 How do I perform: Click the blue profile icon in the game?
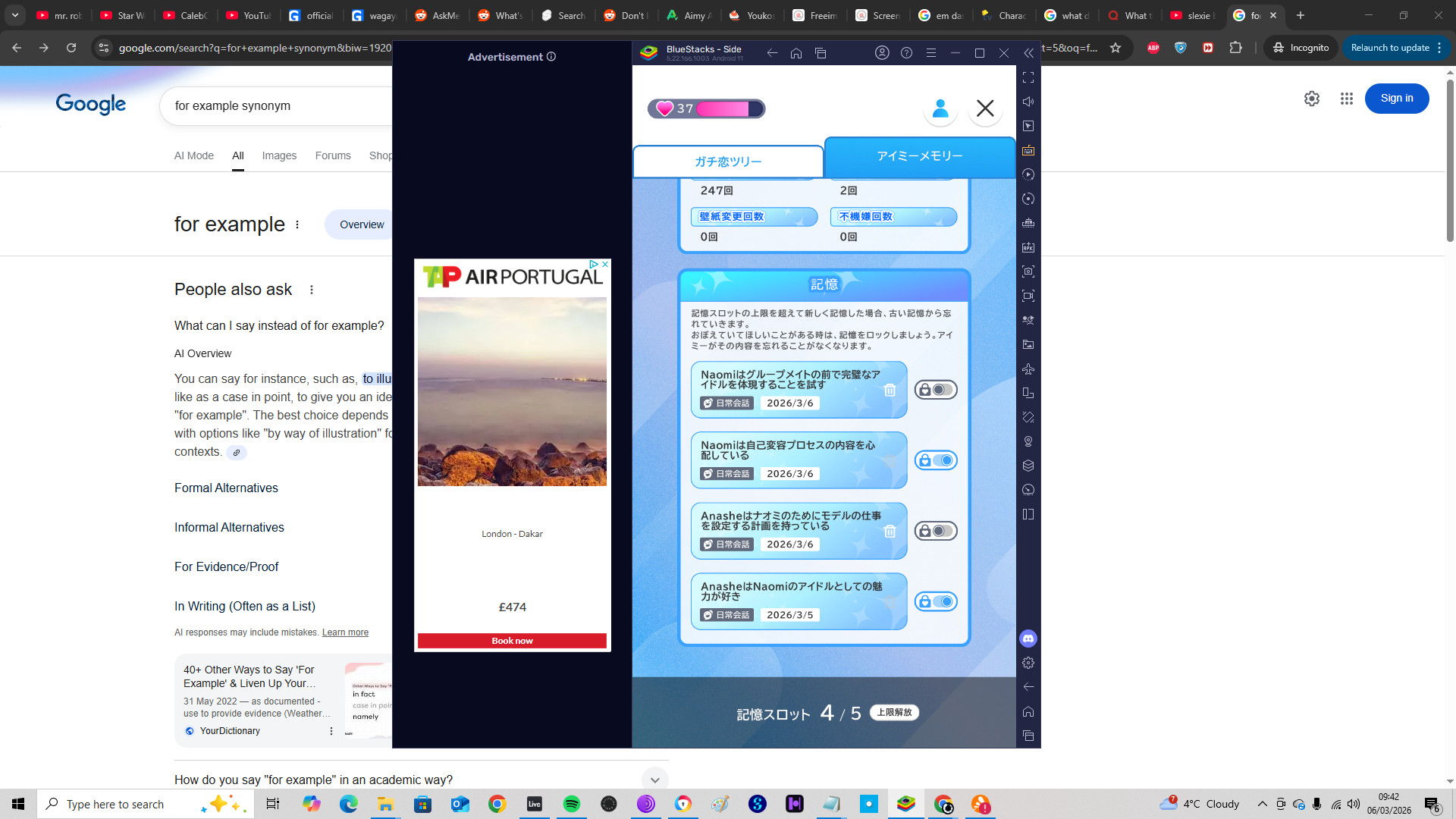click(x=940, y=108)
